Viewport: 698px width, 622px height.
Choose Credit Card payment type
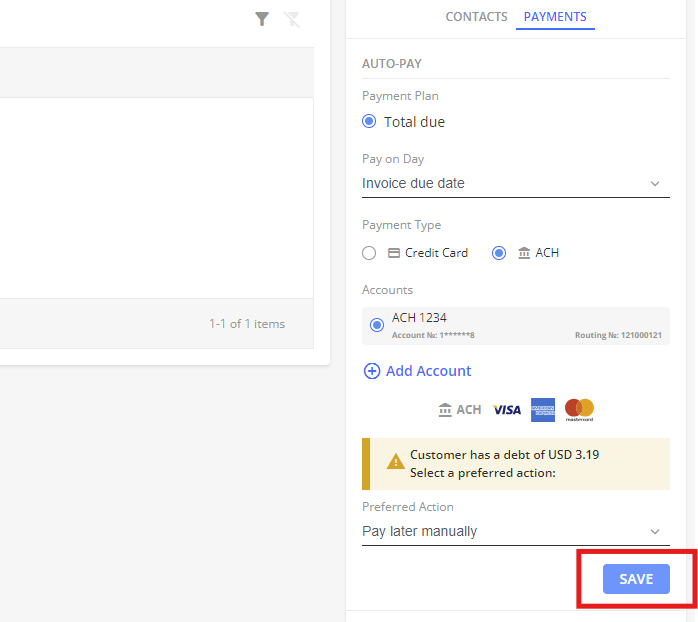[x=370, y=253]
